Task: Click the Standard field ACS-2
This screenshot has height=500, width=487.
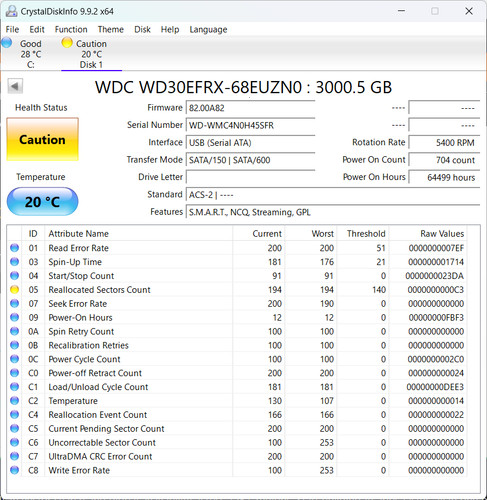Action: tap(333, 195)
